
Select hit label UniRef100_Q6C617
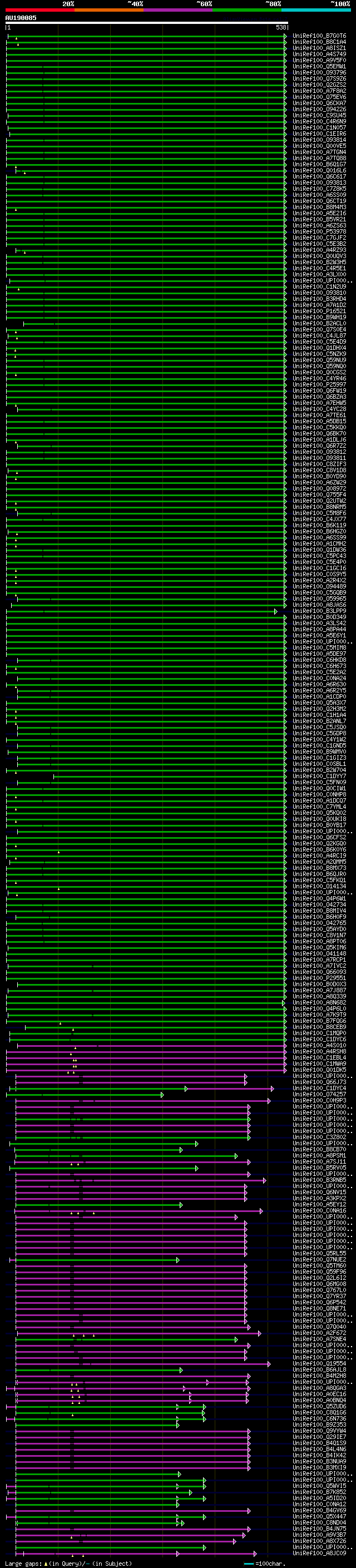pos(319,176)
